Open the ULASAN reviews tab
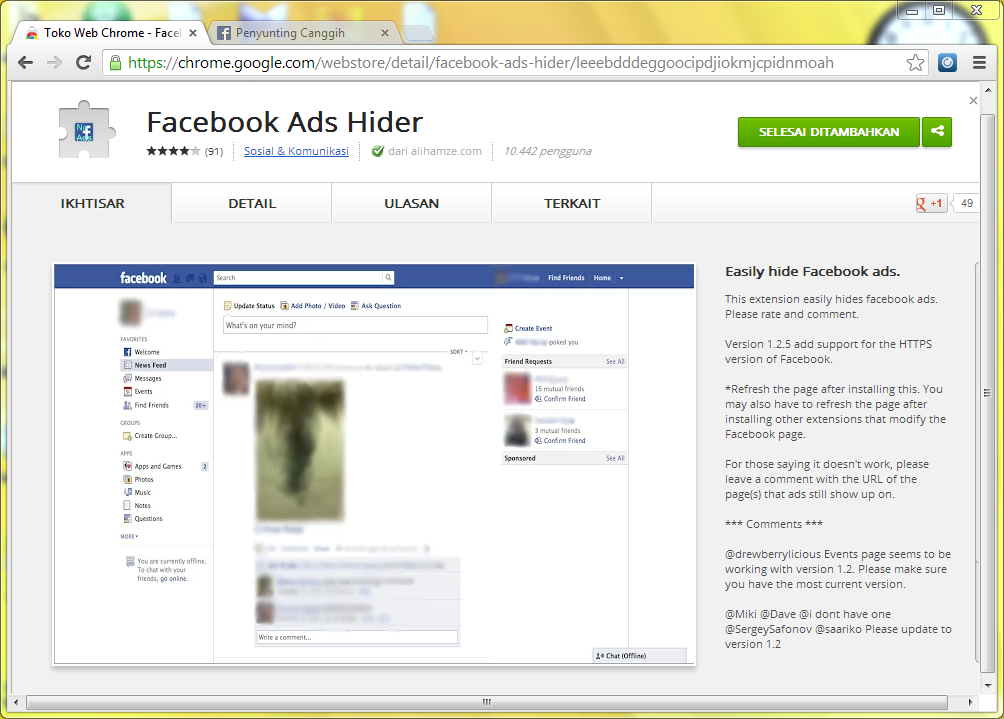This screenshot has width=1004, height=719. [412, 204]
